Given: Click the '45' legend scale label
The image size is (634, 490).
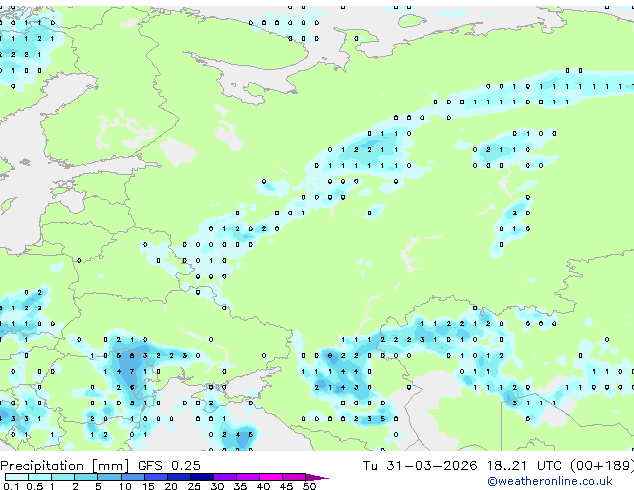Looking at the screenshot, I should click(x=286, y=486).
